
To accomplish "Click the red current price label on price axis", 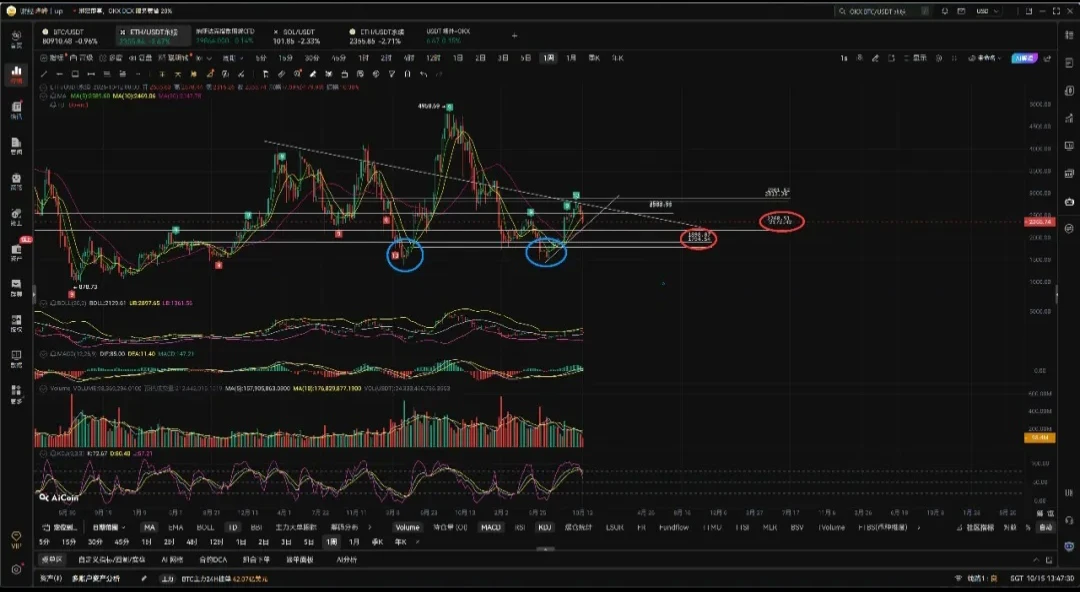I will point(1039,222).
